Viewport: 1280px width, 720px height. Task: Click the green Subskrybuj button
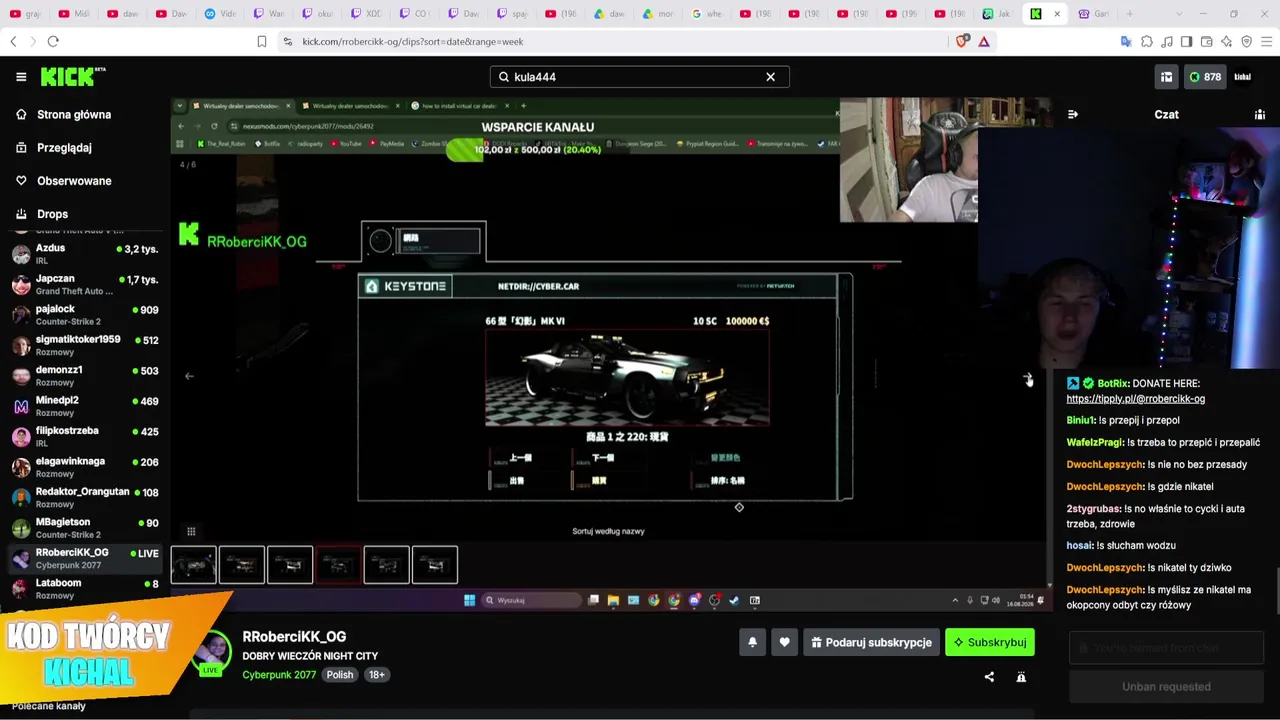tap(990, 642)
